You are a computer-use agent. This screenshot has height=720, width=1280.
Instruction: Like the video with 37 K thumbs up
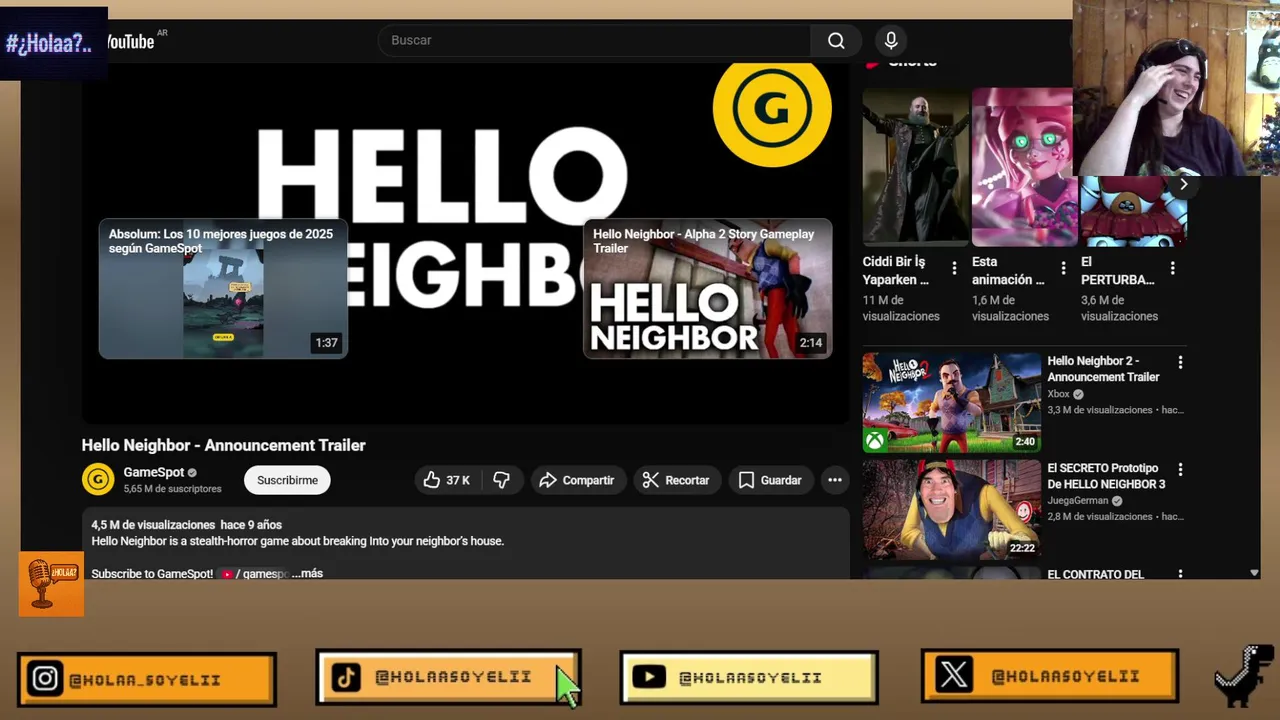tap(446, 480)
